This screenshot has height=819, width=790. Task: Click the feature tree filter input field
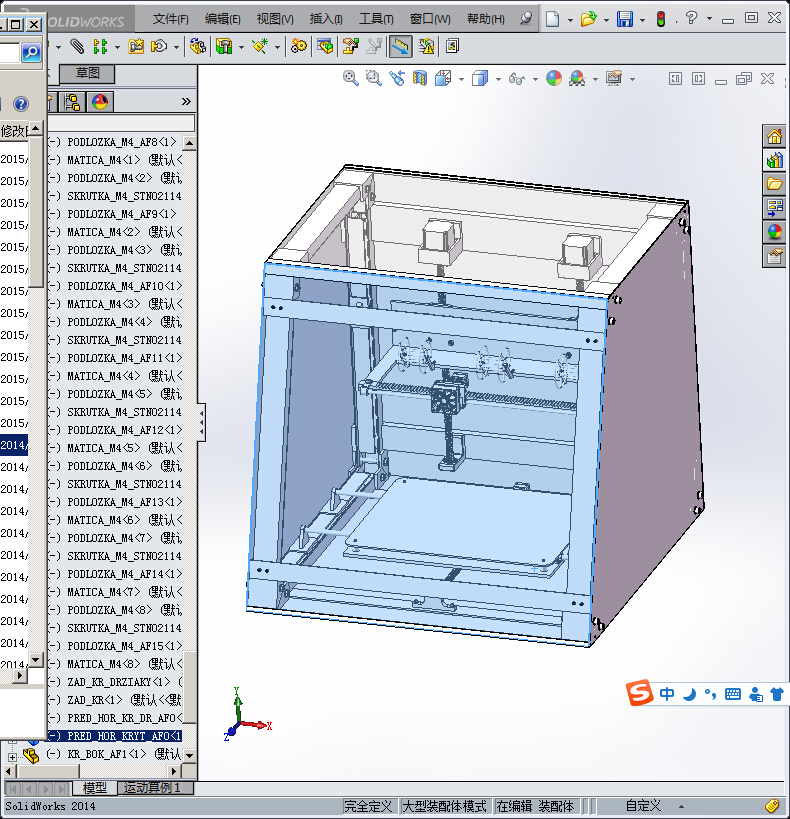coord(121,123)
